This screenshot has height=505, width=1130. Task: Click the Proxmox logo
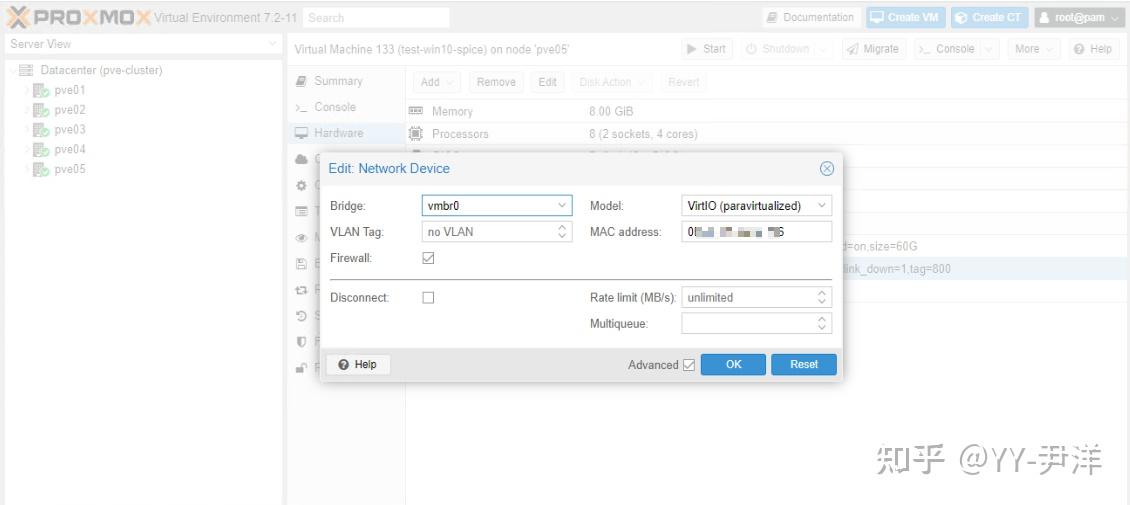(x=78, y=17)
